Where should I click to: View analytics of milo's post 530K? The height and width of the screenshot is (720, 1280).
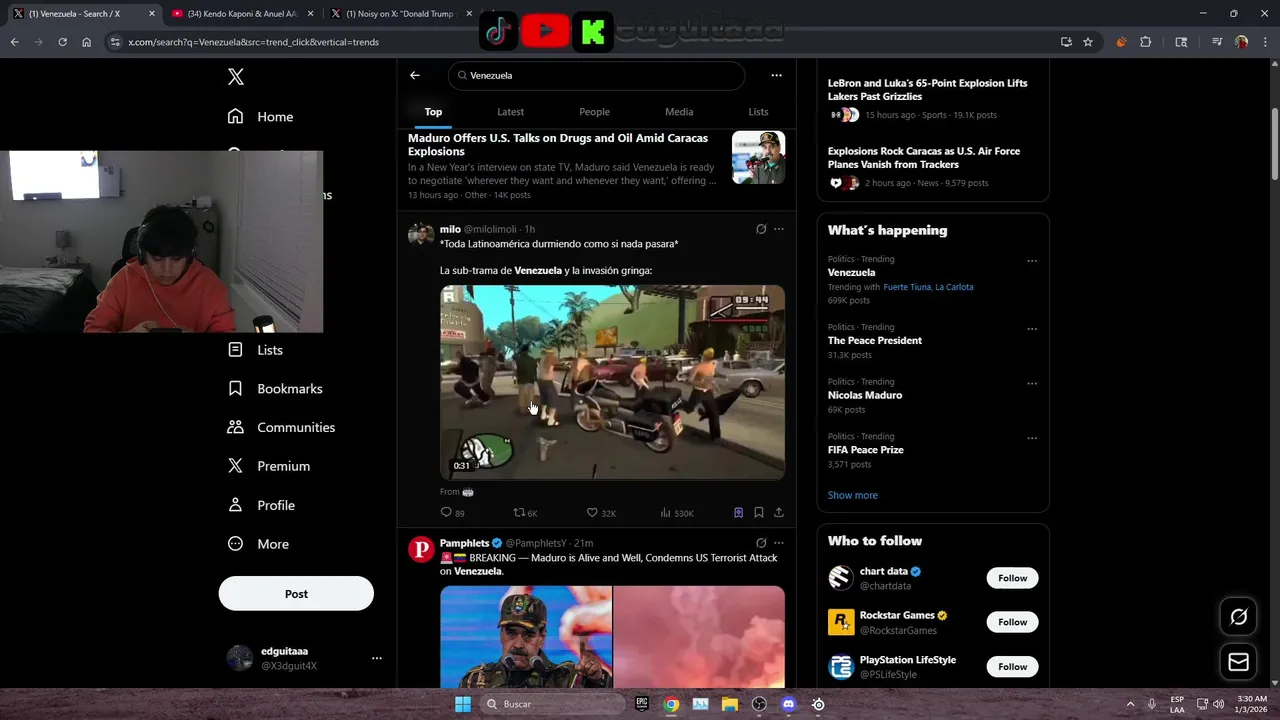click(x=677, y=513)
